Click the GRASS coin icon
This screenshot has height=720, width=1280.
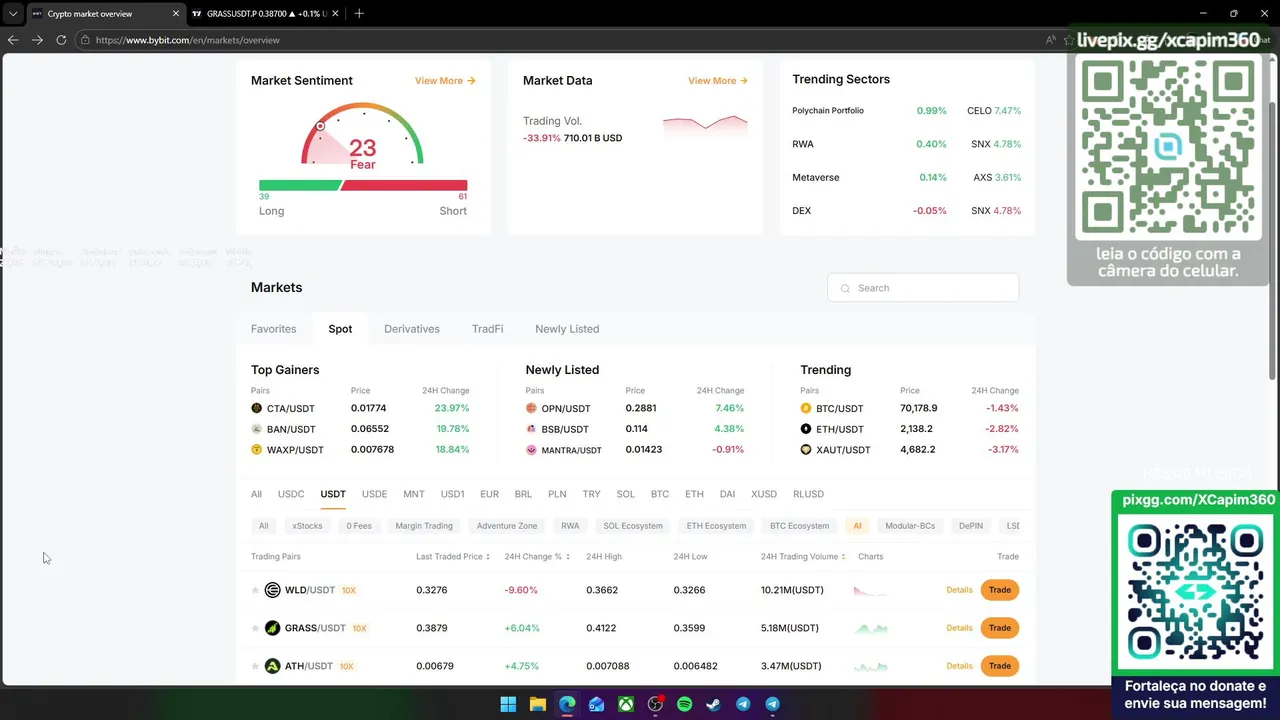(x=272, y=628)
